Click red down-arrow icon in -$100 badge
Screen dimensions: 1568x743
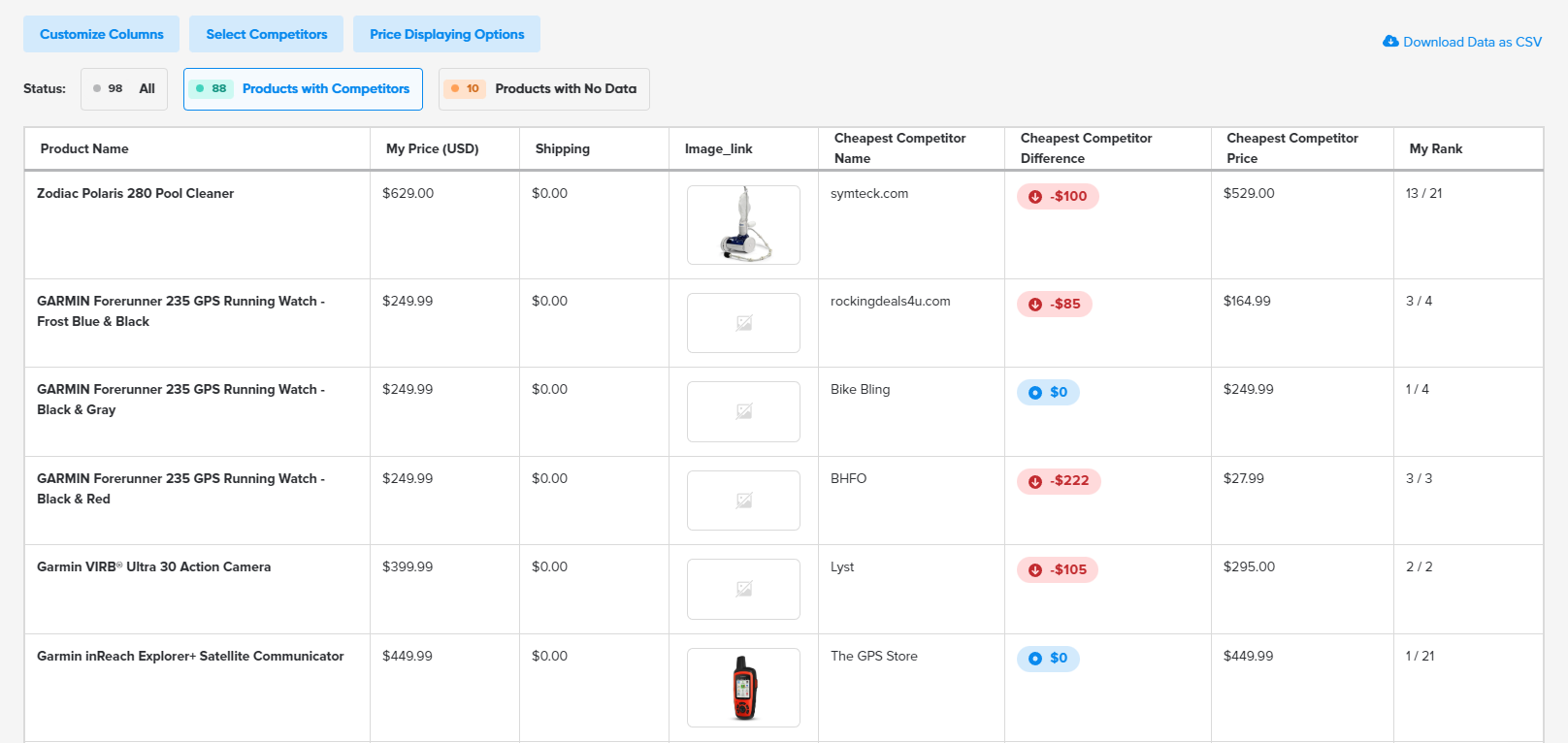1035,197
